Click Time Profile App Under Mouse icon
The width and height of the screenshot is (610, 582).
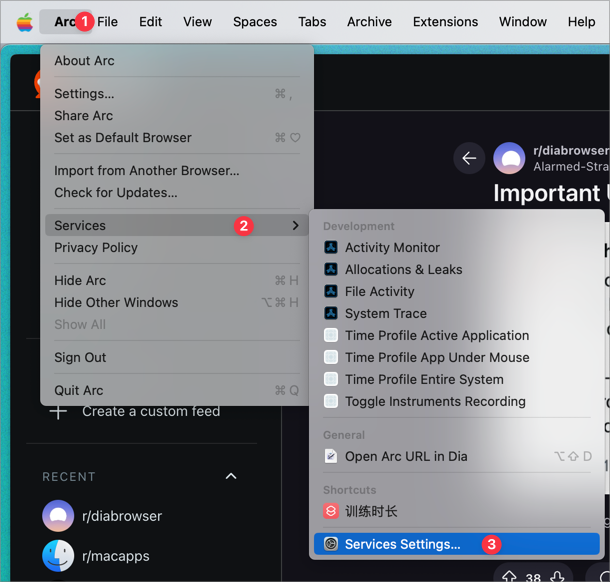(331, 357)
